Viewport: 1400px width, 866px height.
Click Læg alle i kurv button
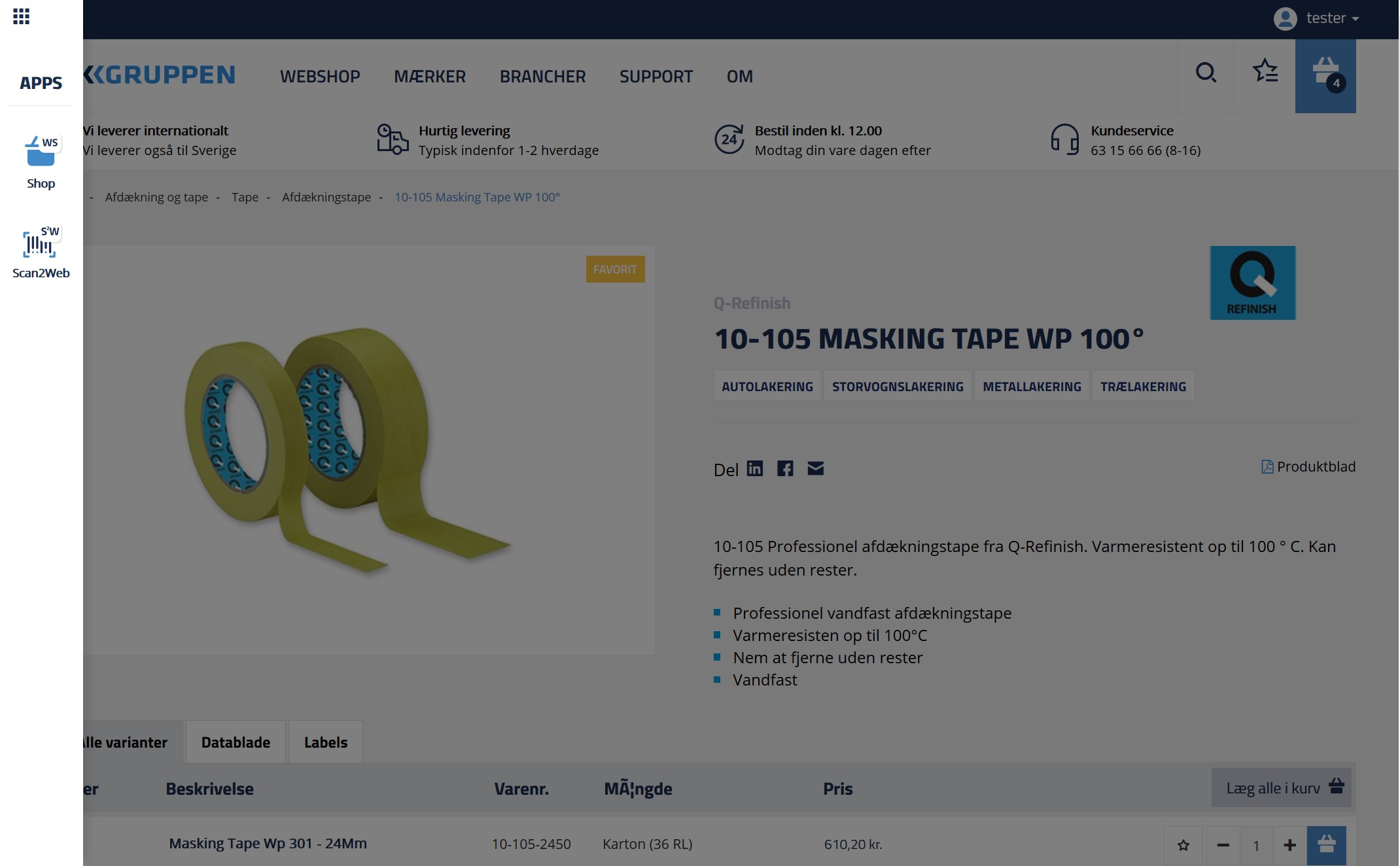(1281, 788)
